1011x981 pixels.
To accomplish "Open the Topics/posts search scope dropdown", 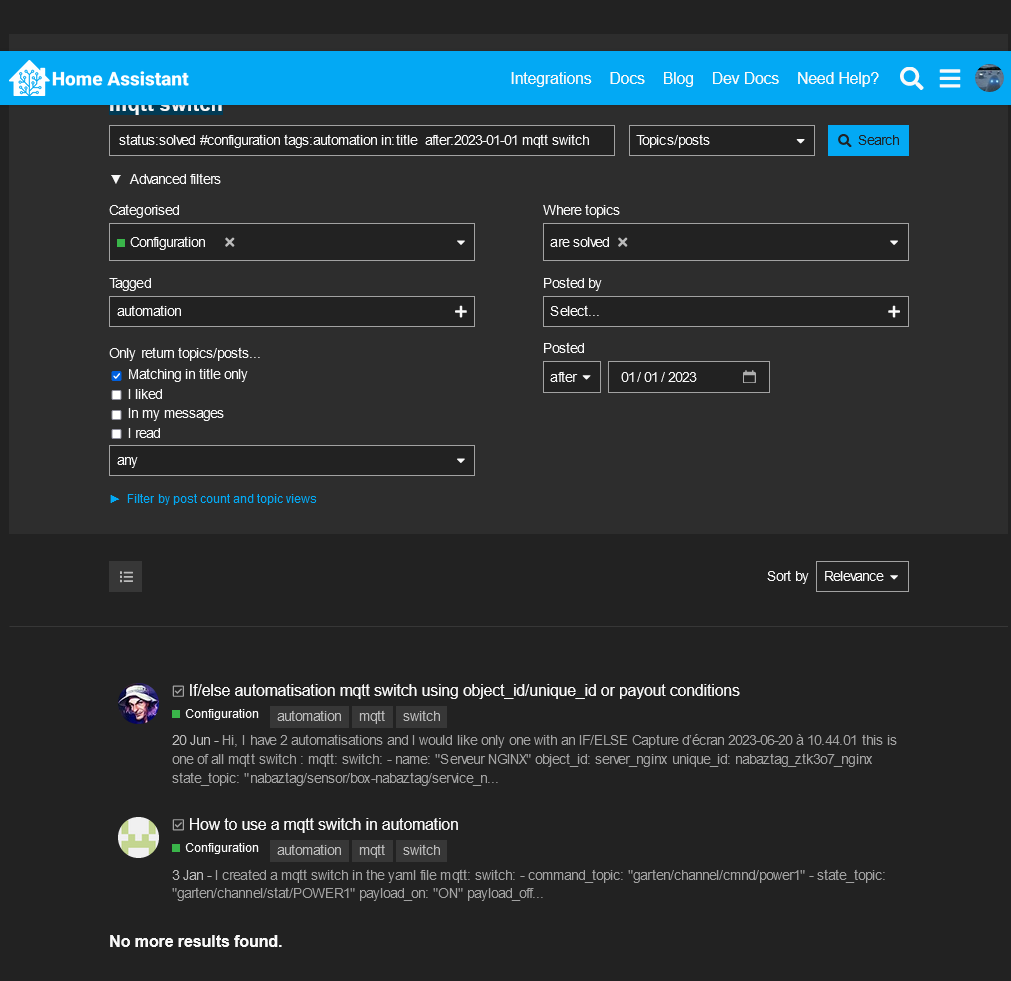I will 721,140.
